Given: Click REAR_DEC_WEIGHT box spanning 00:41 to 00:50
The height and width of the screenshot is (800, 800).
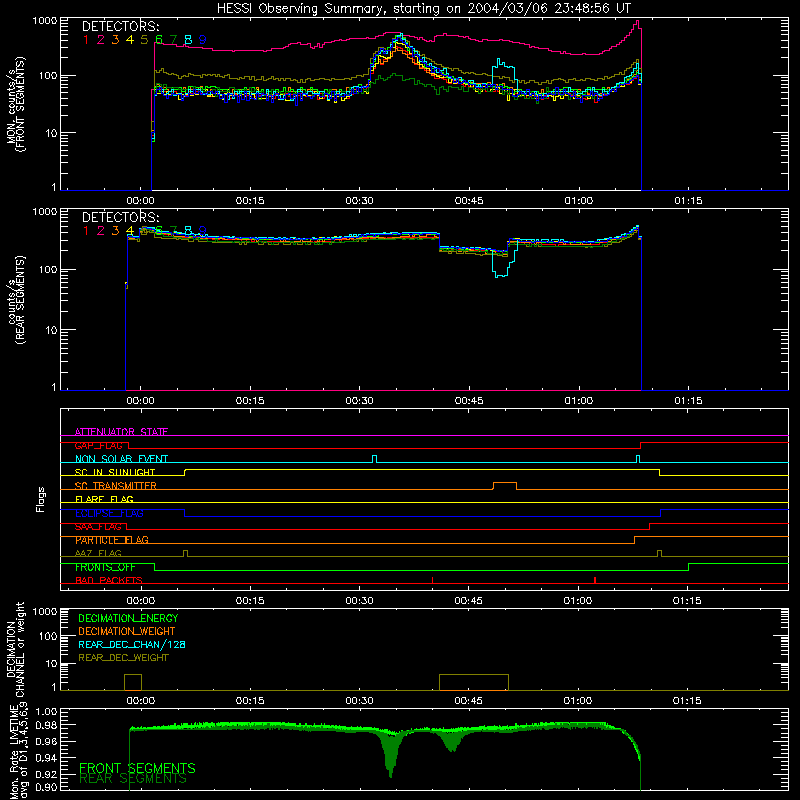Looking at the screenshot, I should (x=474, y=682).
